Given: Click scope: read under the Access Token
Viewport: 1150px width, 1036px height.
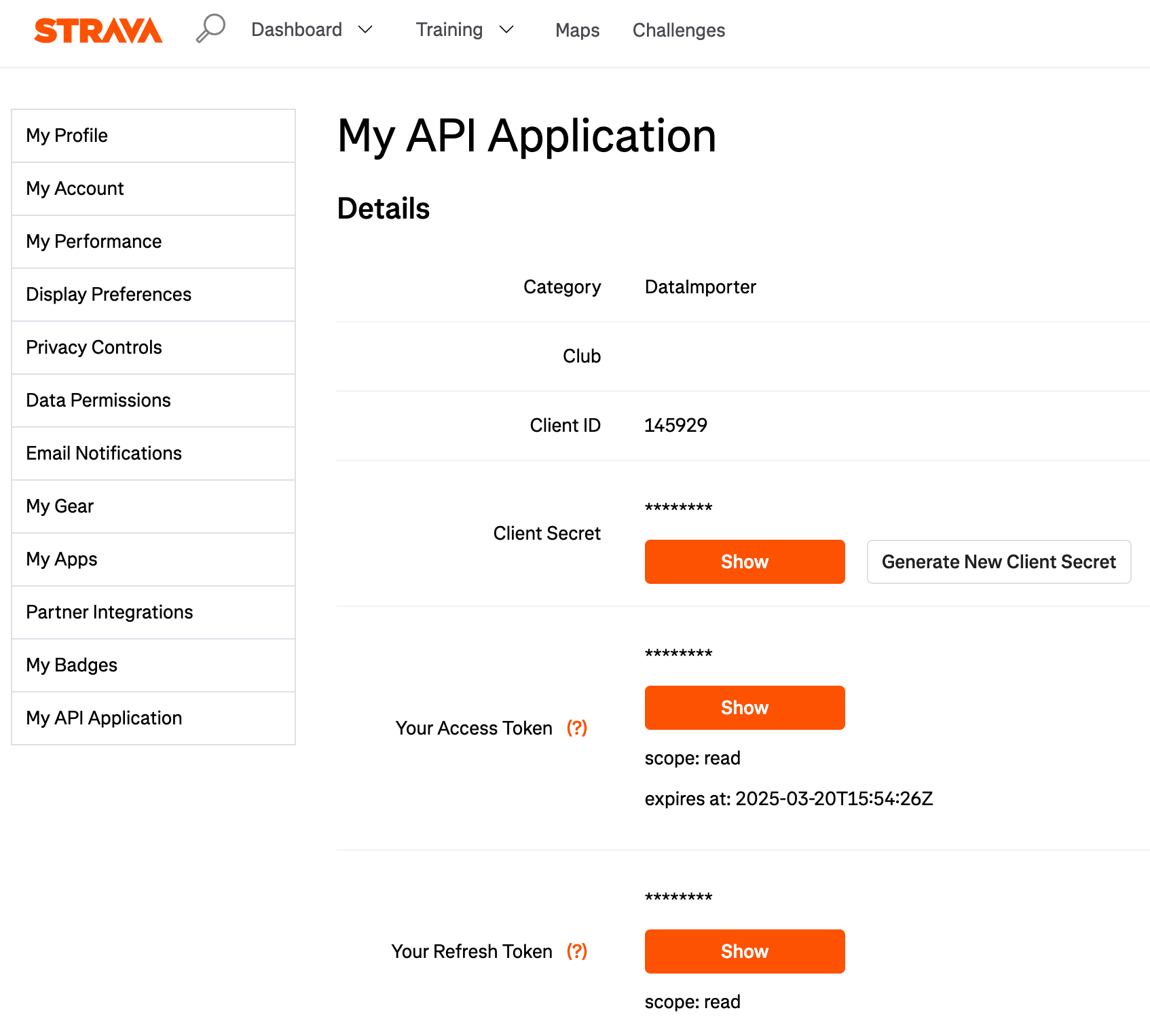Looking at the screenshot, I should [x=692, y=758].
